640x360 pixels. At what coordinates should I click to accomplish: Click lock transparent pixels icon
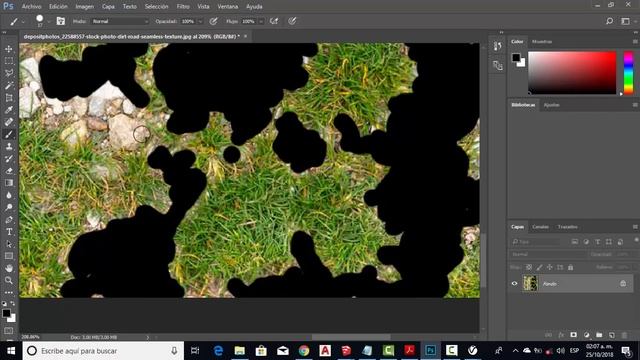[x=529, y=267]
